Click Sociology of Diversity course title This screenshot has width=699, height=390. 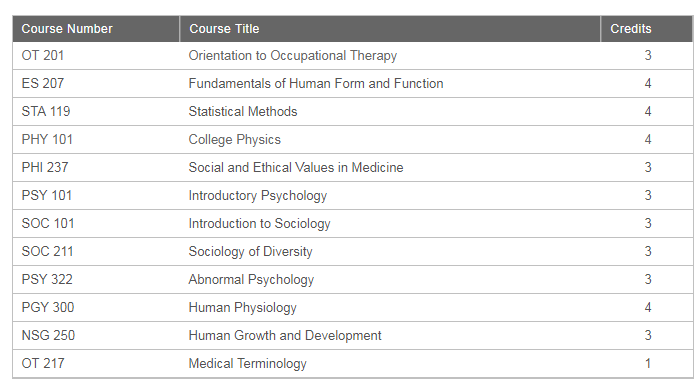[x=250, y=252]
